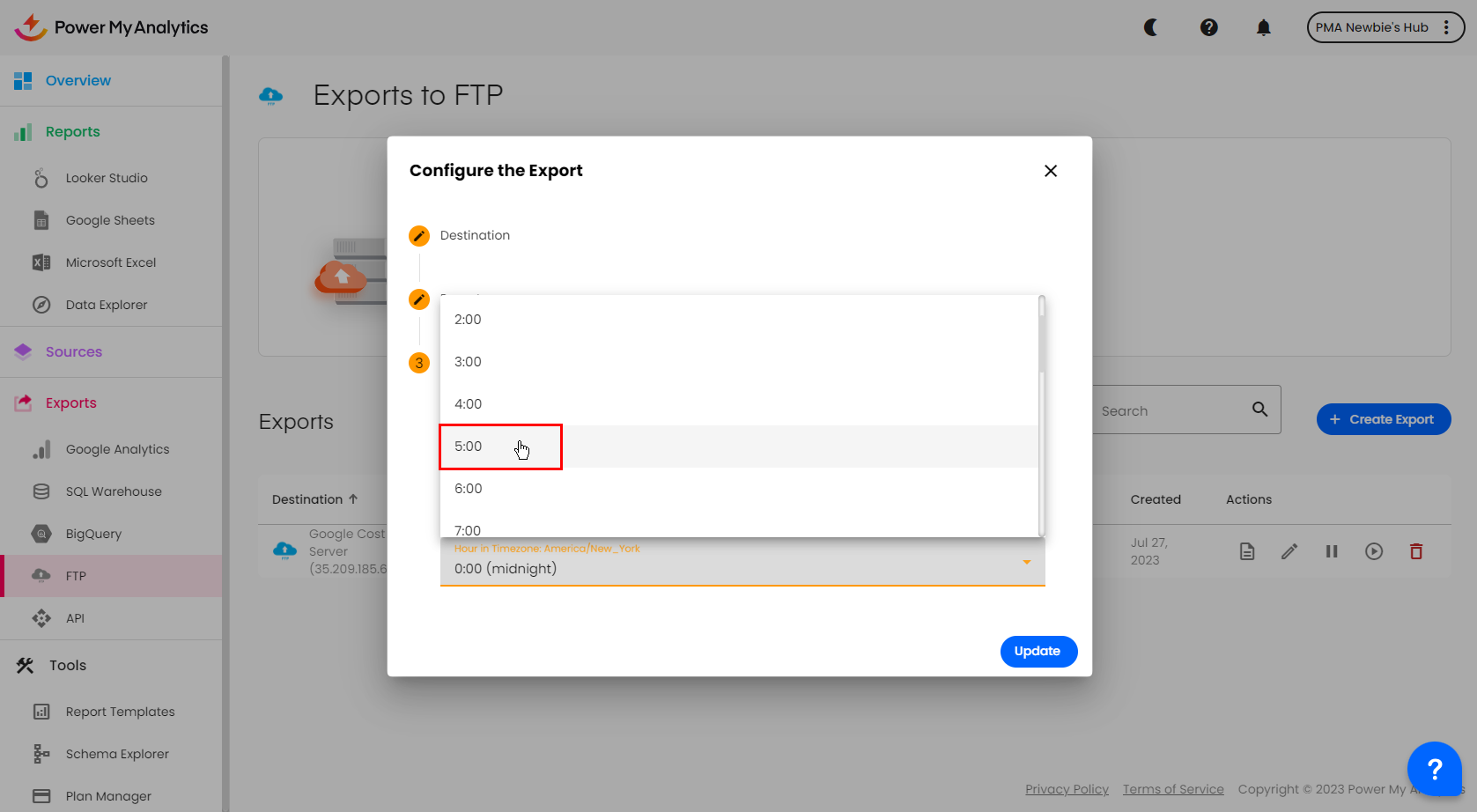The height and width of the screenshot is (812, 1477).
Task: Click the delete export trash icon
Action: coord(1415,551)
